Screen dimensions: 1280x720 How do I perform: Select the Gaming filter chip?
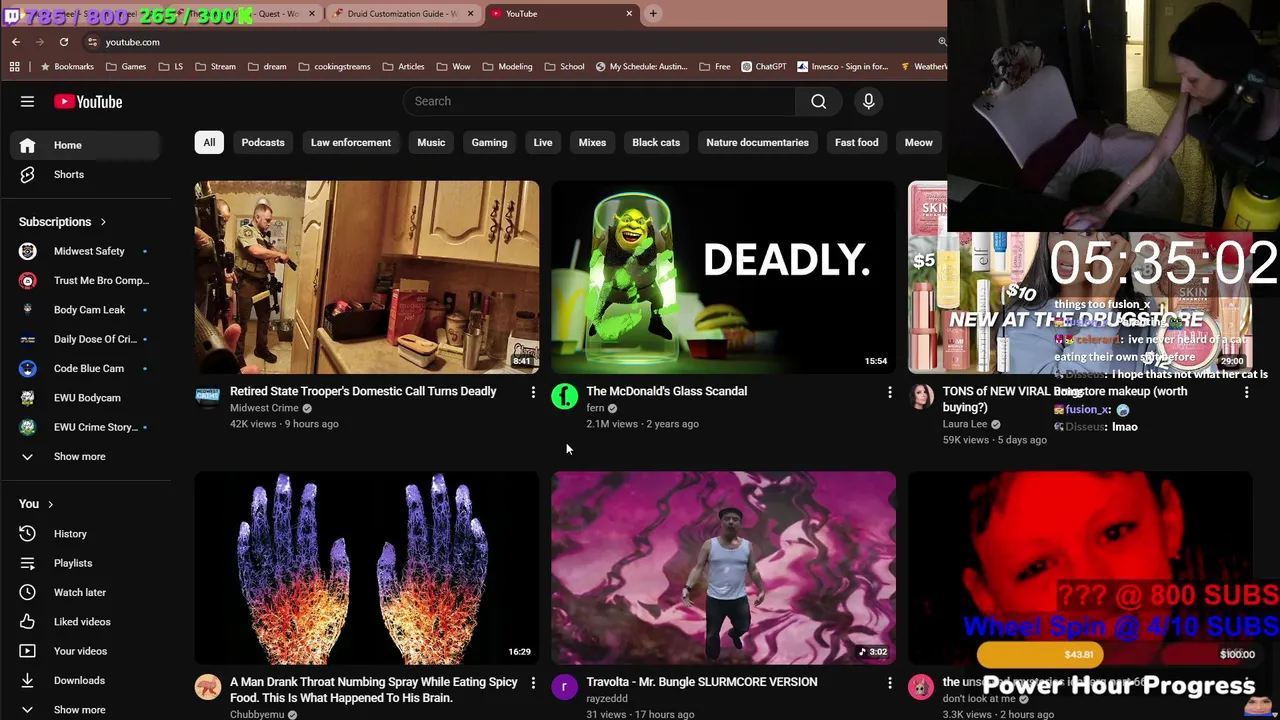489,142
